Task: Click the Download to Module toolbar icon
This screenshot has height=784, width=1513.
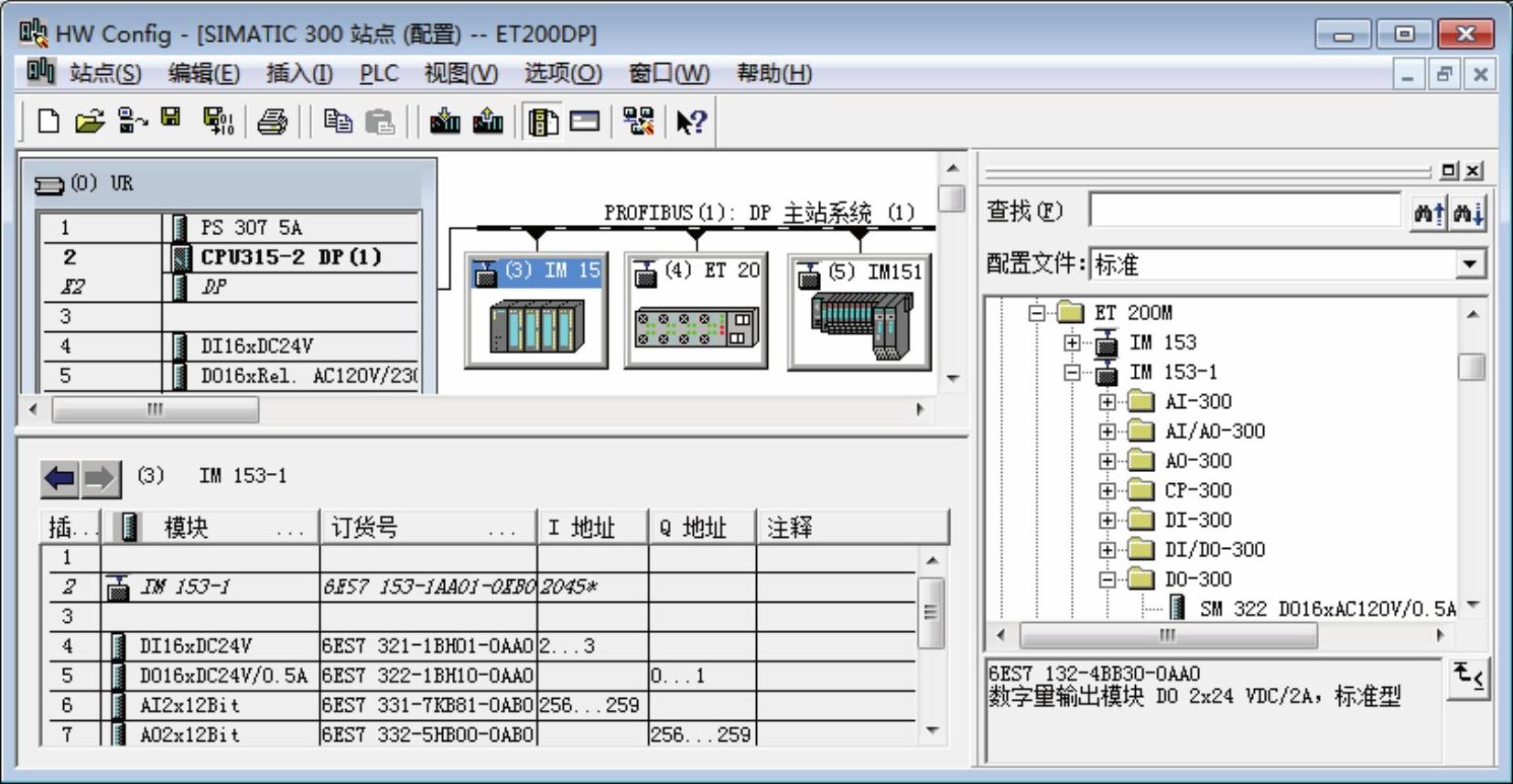Action: [x=445, y=121]
